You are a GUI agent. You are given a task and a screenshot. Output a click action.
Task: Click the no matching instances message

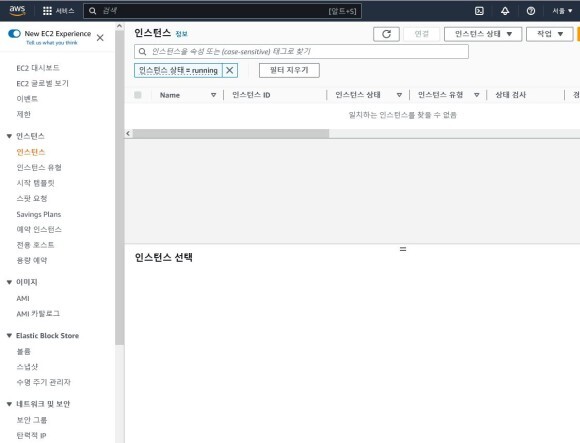tap(402, 115)
